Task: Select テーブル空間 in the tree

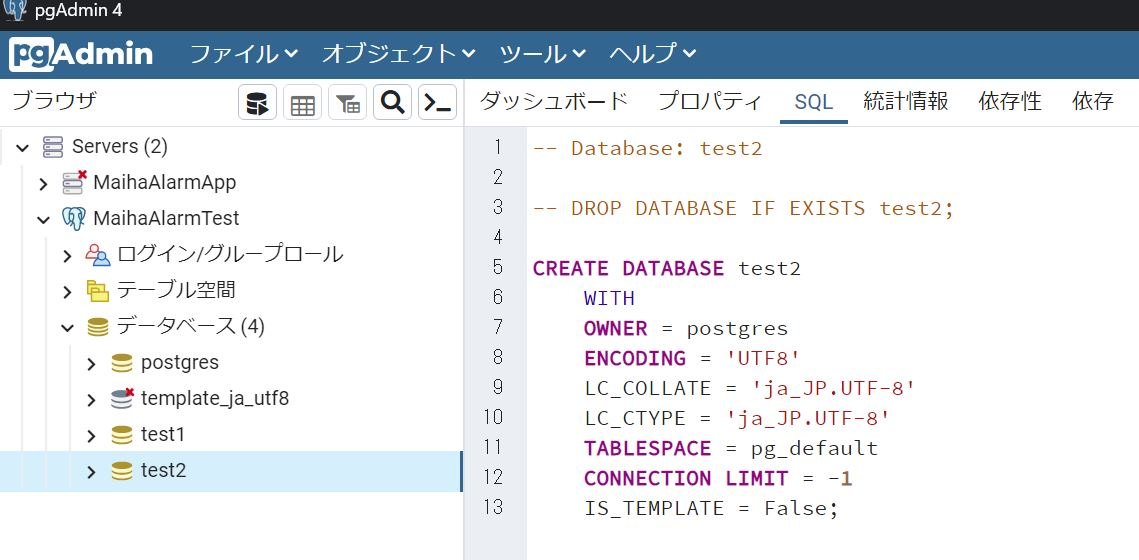Action: coord(176,291)
